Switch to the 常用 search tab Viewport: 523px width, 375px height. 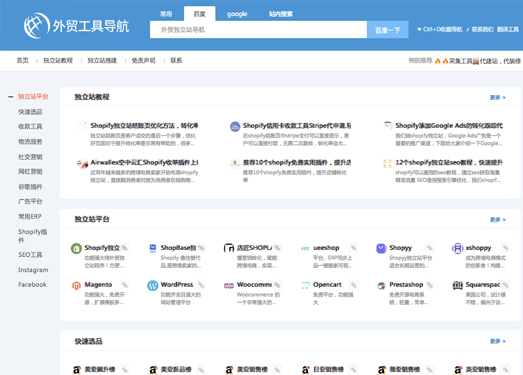166,14
